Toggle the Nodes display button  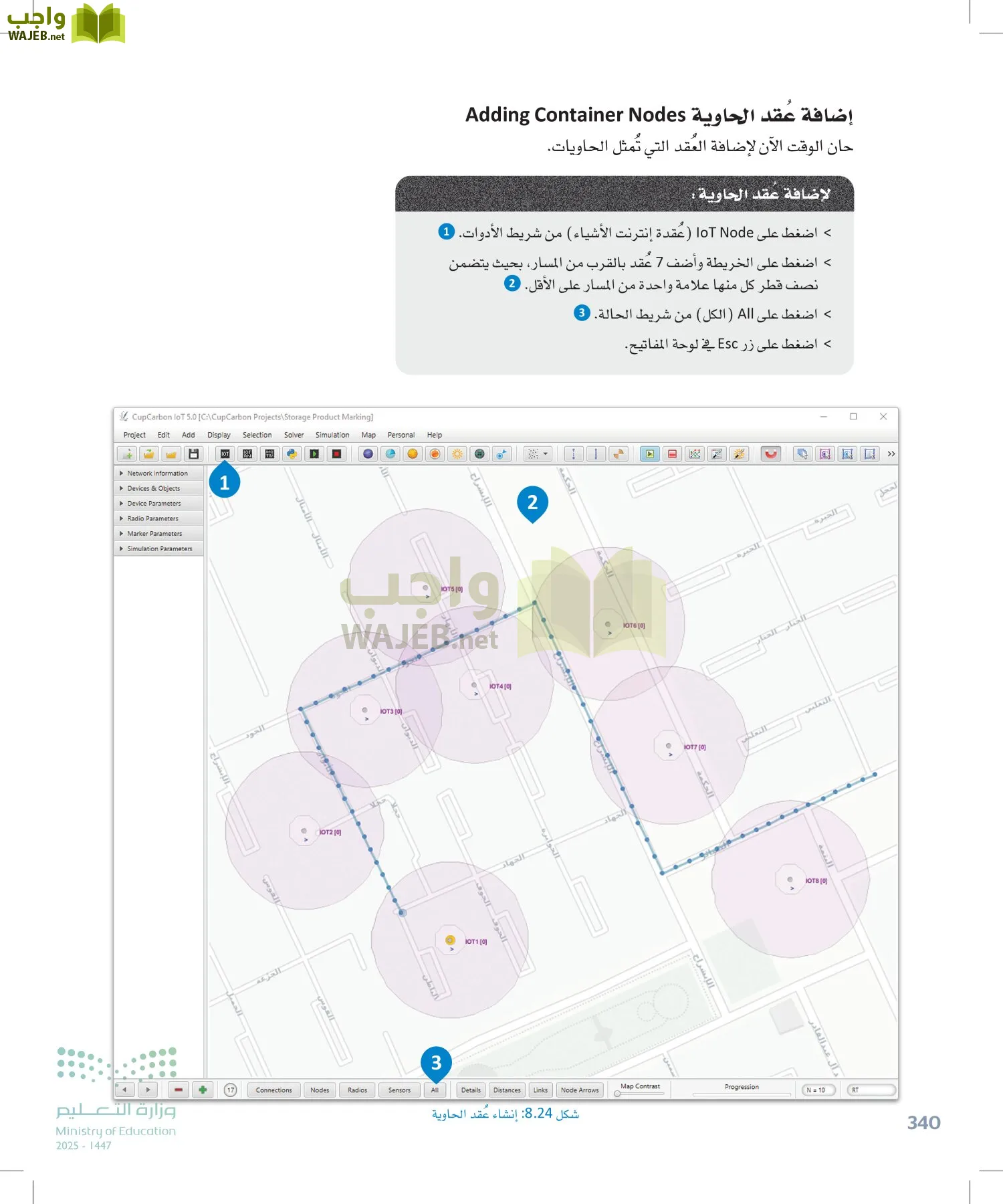coord(320,1090)
